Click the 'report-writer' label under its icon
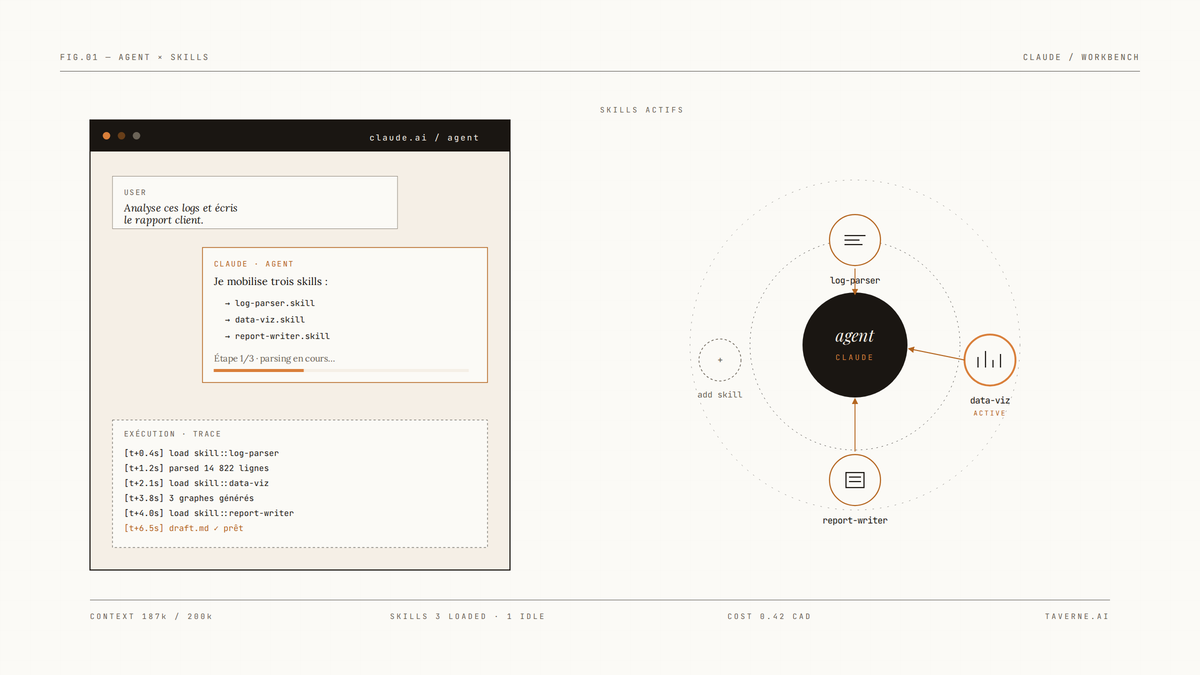The height and width of the screenshot is (675, 1200). tap(855, 520)
